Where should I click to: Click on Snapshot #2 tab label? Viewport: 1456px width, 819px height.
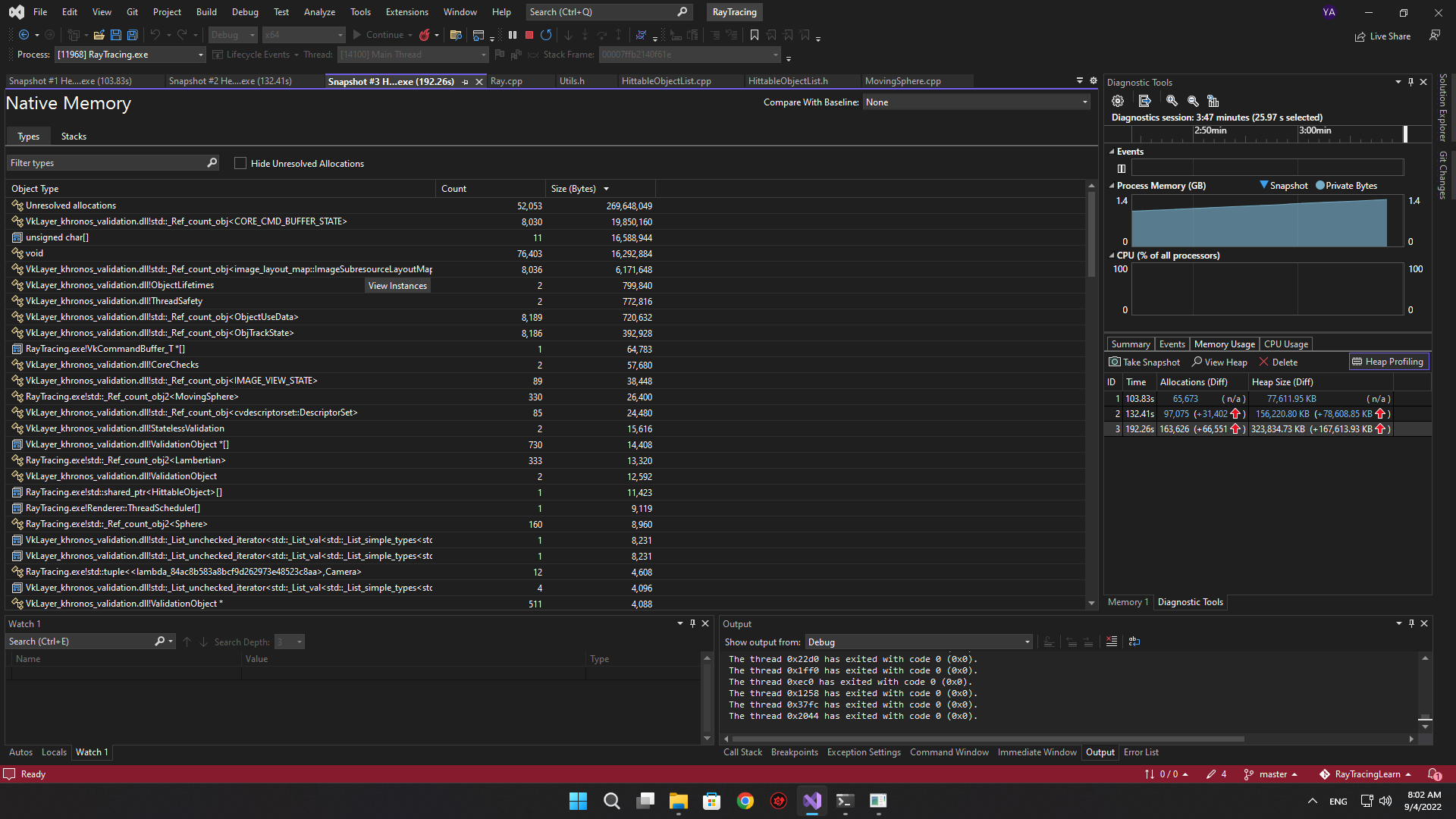tap(230, 80)
